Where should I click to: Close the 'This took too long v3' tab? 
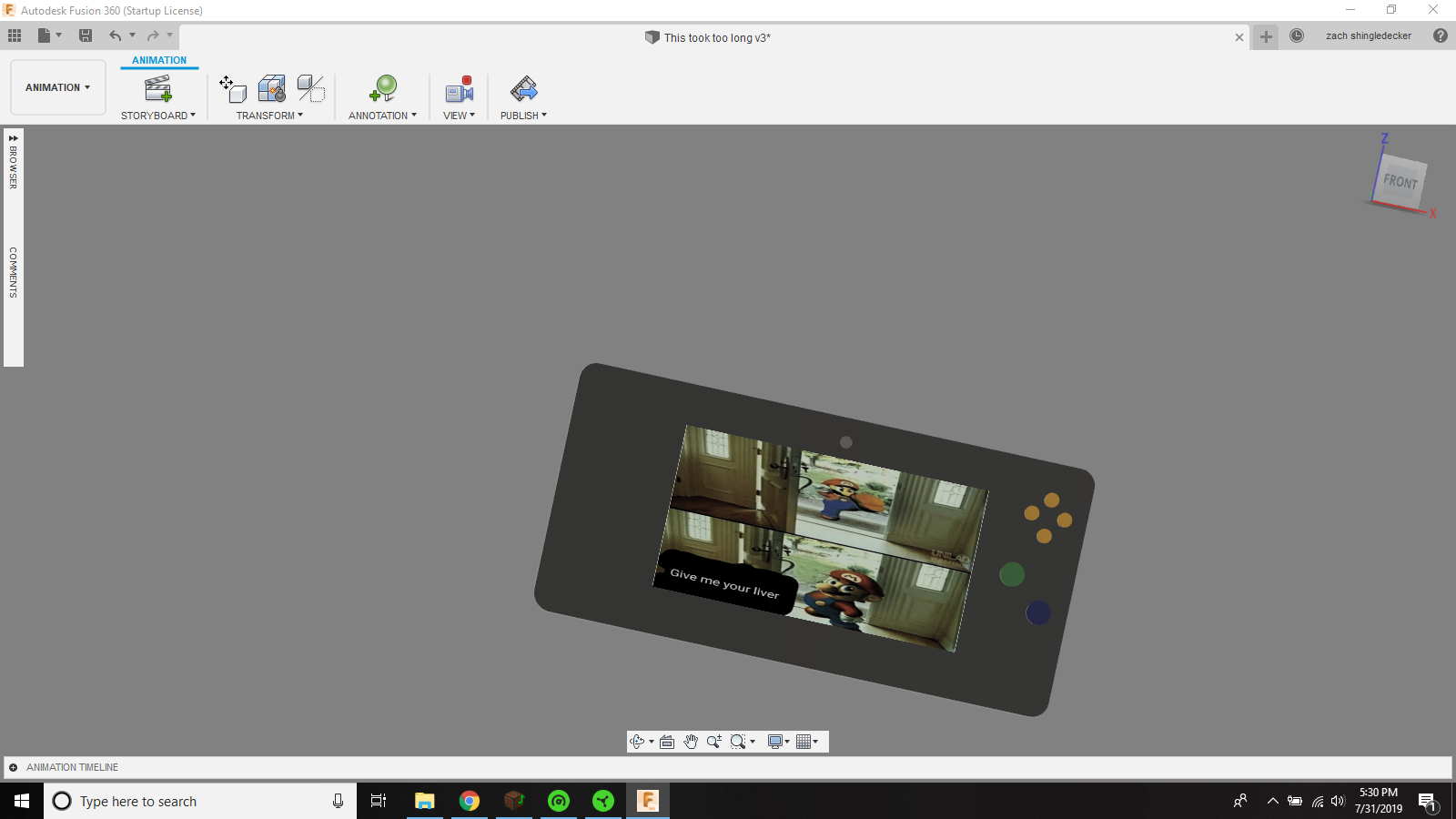1239,37
